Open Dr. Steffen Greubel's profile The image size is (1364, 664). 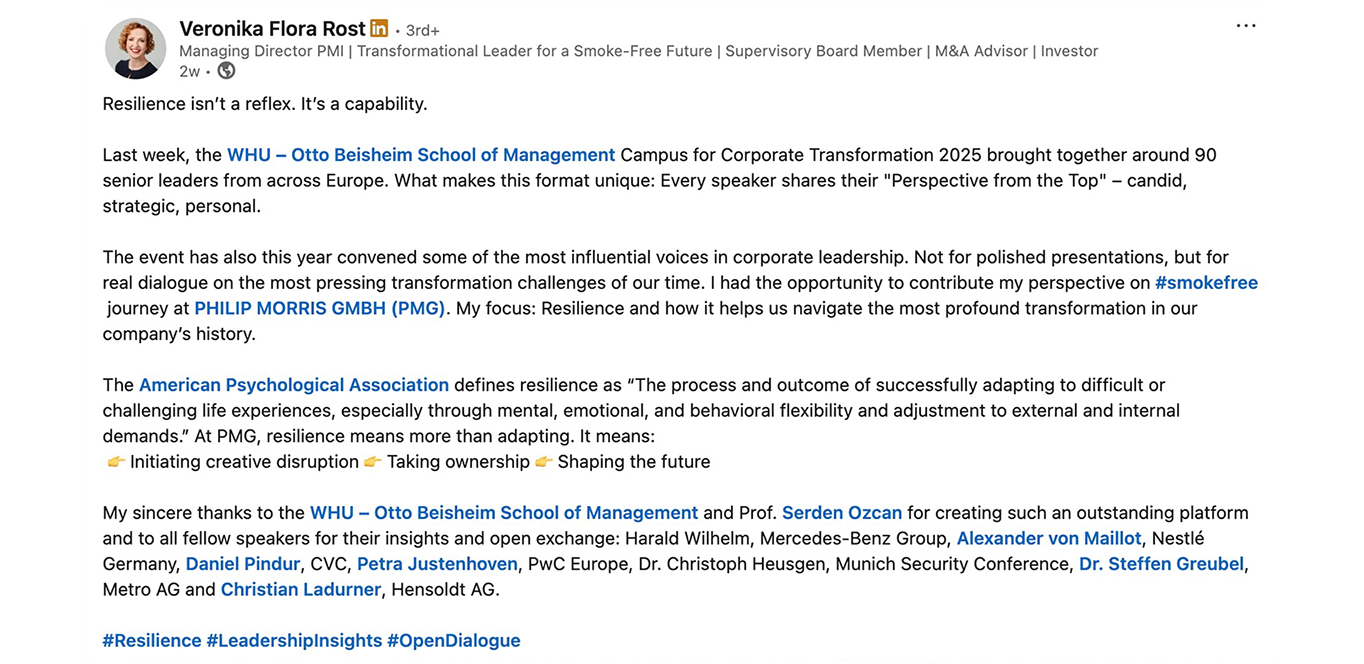tap(1161, 564)
